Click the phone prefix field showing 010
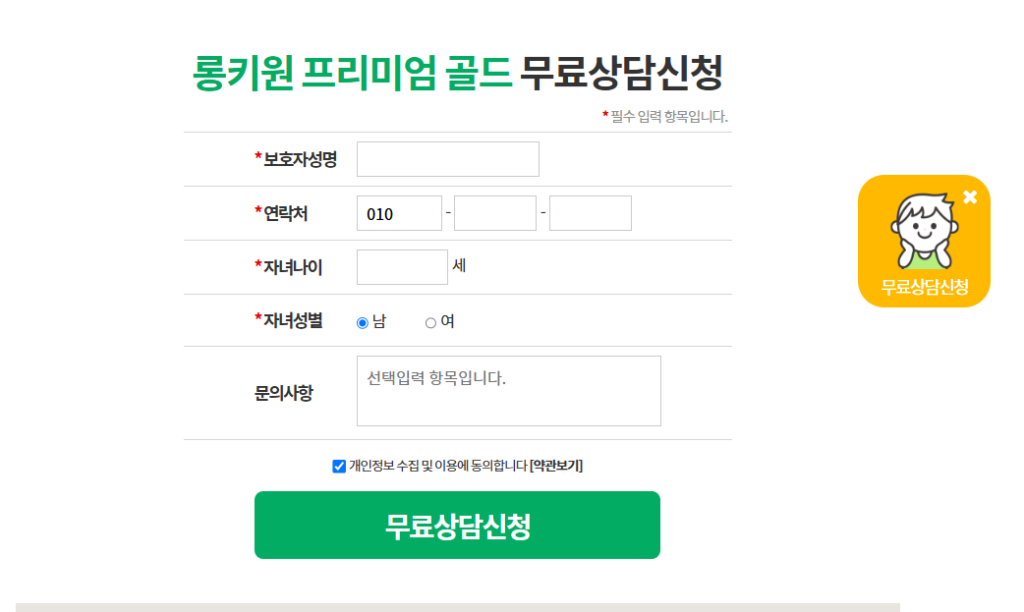The height and width of the screenshot is (612, 1024). pyautogui.click(x=399, y=214)
